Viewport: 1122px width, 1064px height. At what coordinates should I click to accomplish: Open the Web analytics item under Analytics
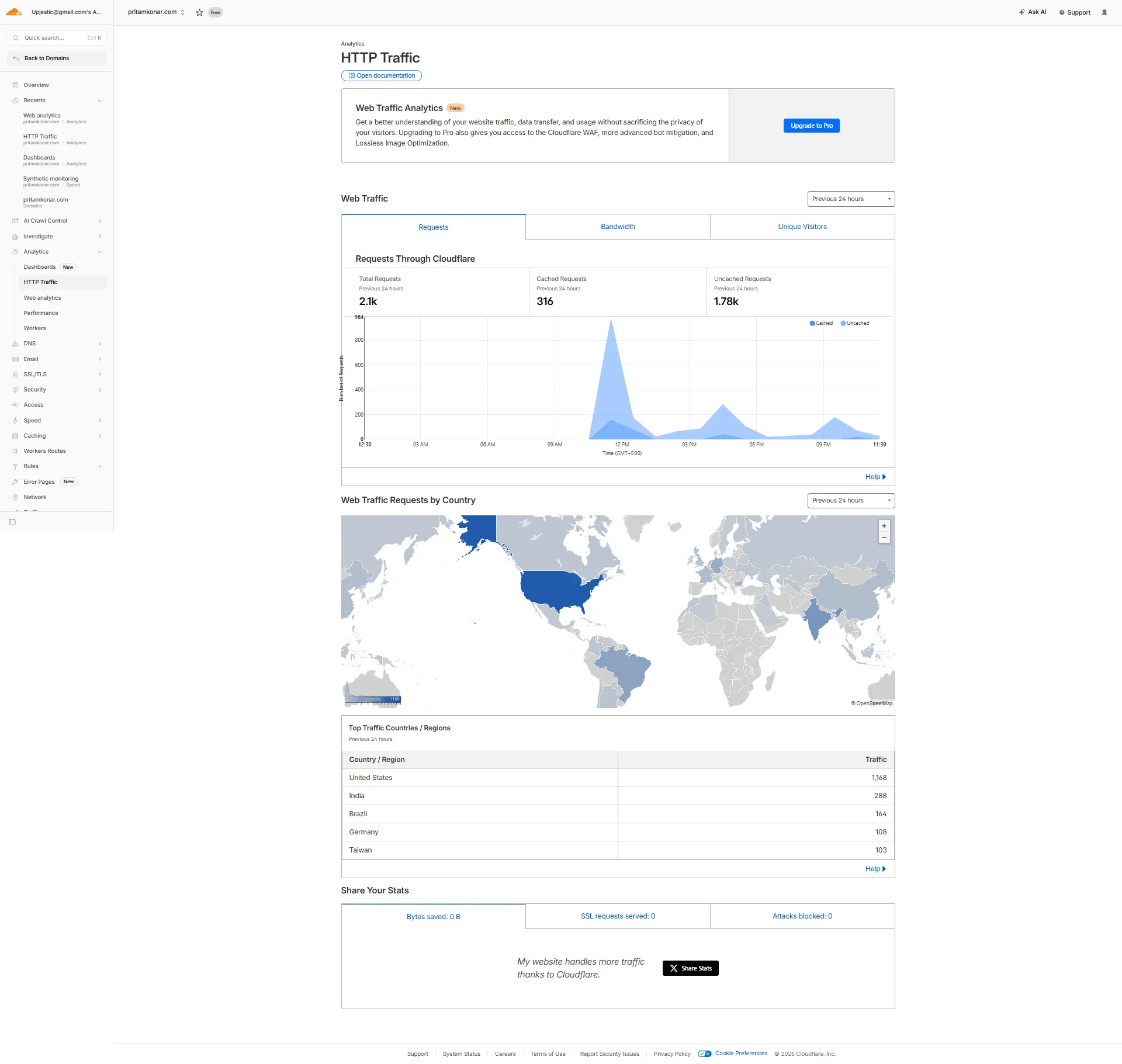coord(42,298)
